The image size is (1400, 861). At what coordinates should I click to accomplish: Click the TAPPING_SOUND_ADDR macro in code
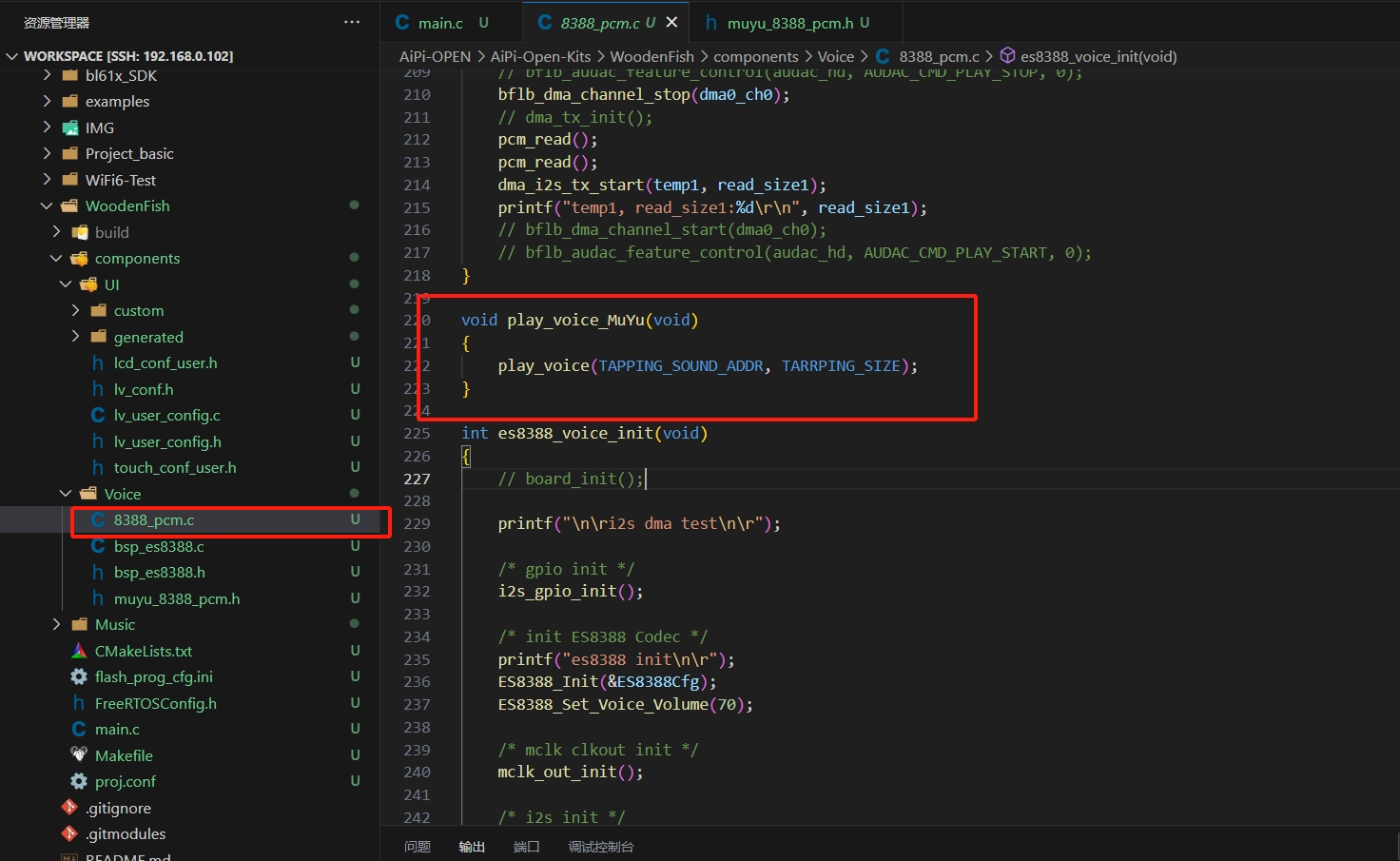[681, 365]
